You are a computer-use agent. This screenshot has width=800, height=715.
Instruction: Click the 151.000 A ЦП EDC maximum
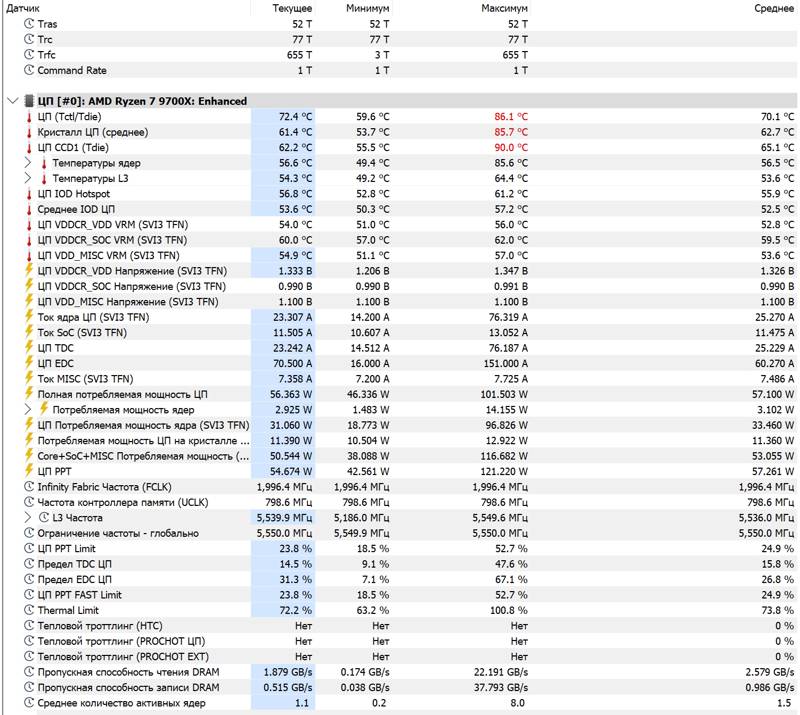pyautogui.click(x=506, y=363)
